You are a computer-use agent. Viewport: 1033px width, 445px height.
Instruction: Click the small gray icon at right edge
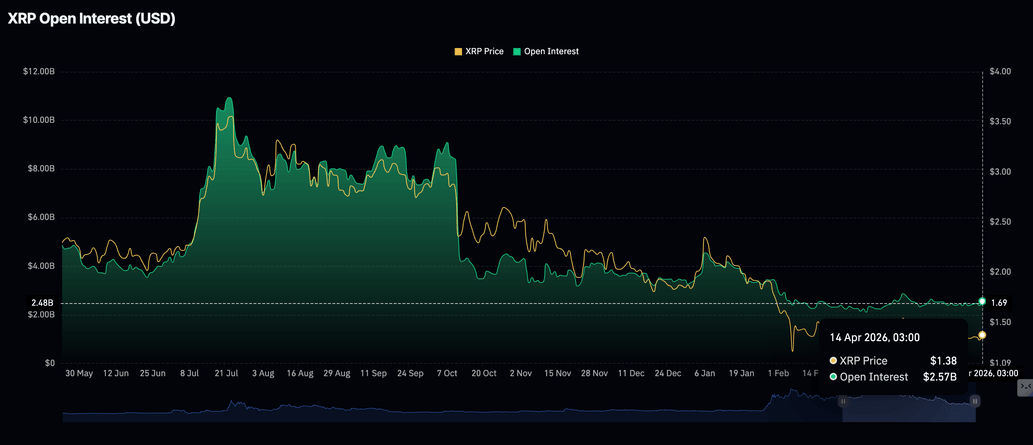click(x=1025, y=386)
